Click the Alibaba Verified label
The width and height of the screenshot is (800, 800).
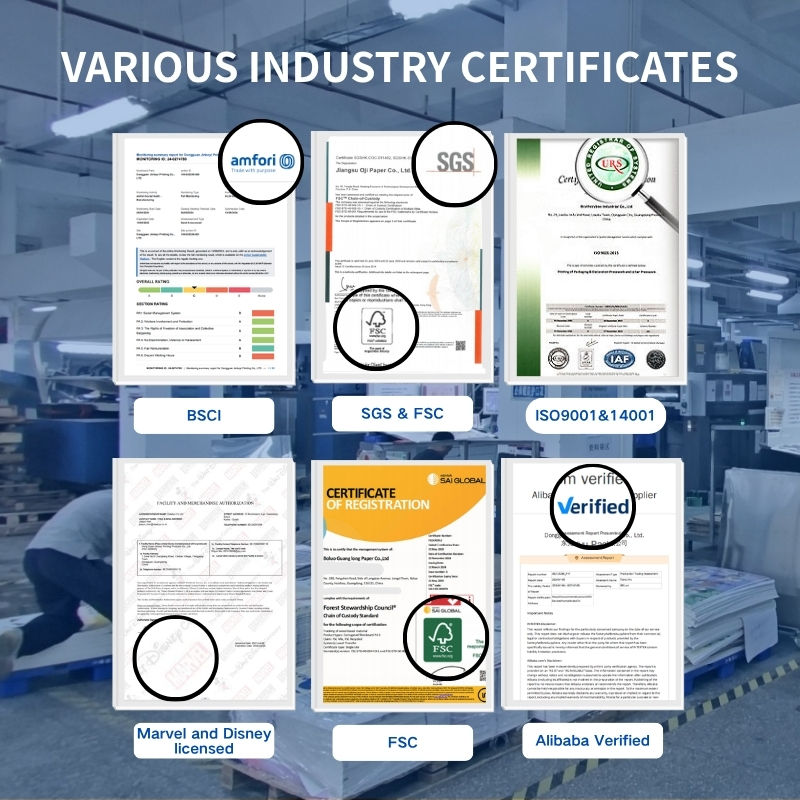pos(592,740)
